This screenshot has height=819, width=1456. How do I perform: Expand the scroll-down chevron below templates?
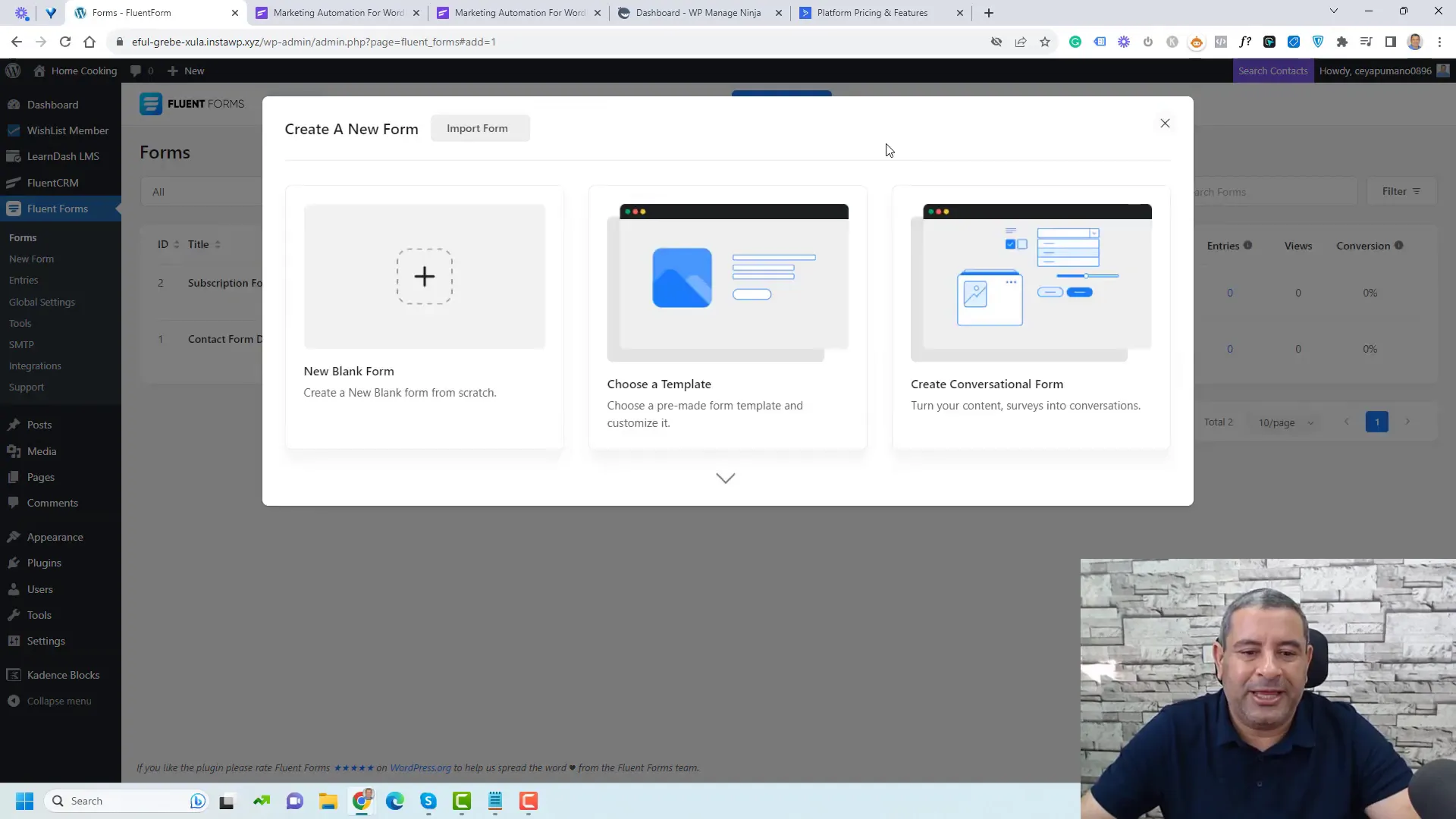(x=726, y=478)
